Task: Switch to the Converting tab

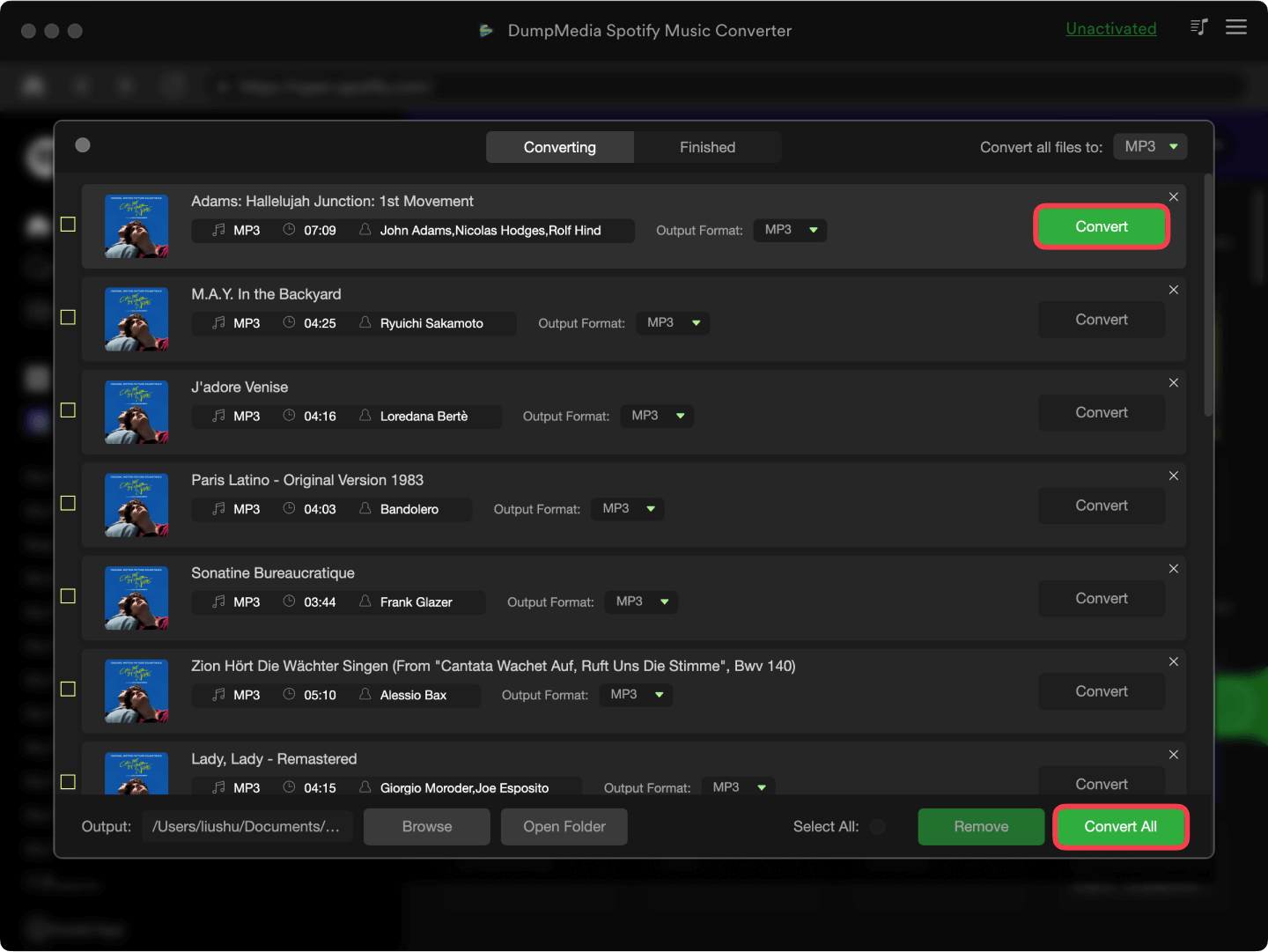Action: 560,147
